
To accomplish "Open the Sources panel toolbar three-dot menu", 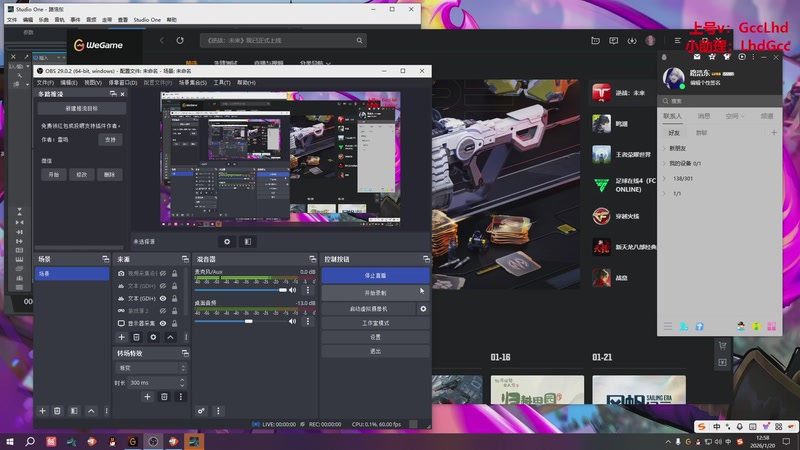I will [x=186, y=337].
